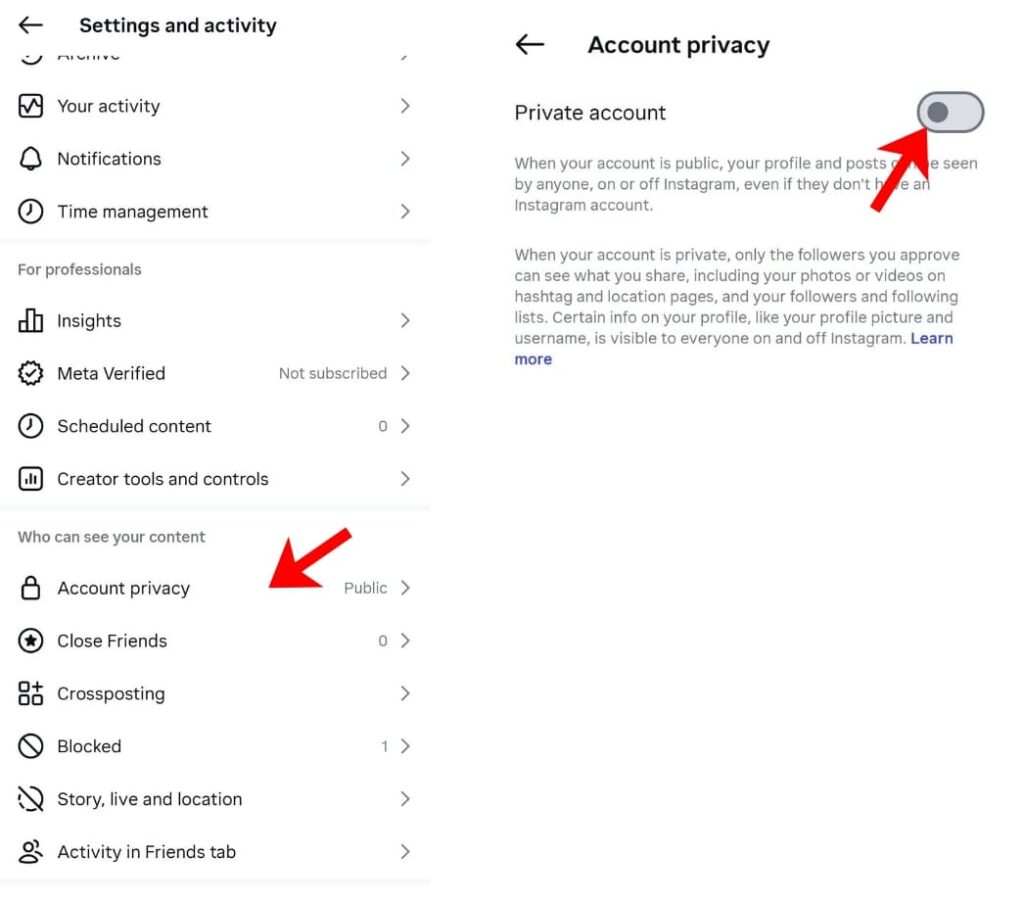Open Activity in Friends tab entry
Viewport: 1024px width, 904px height.
point(146,852)
